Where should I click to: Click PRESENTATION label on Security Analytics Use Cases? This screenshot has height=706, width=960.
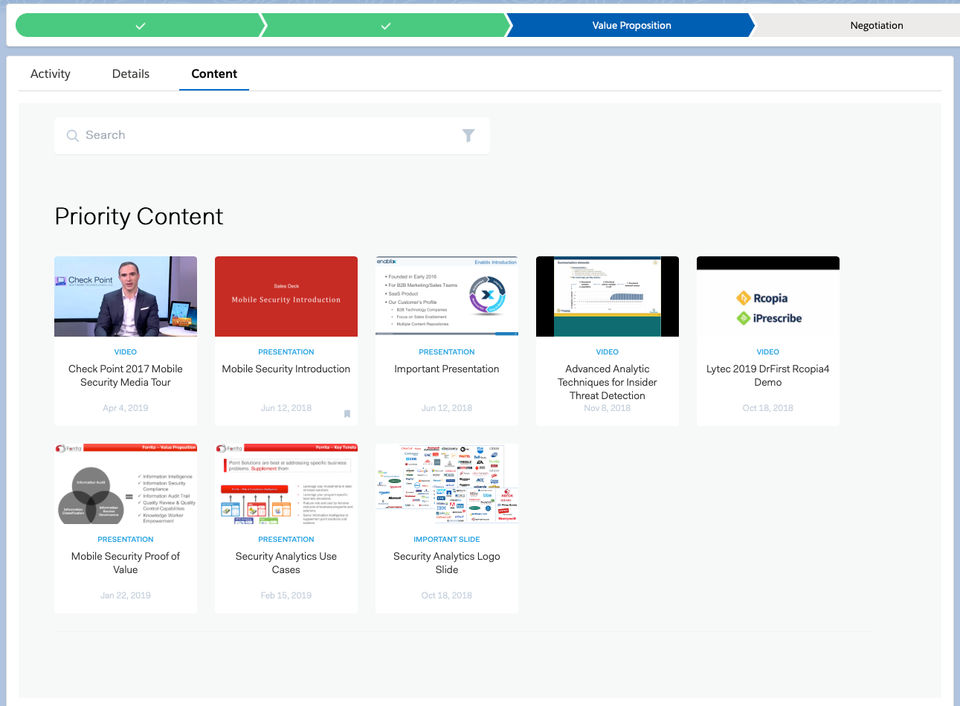286,539
